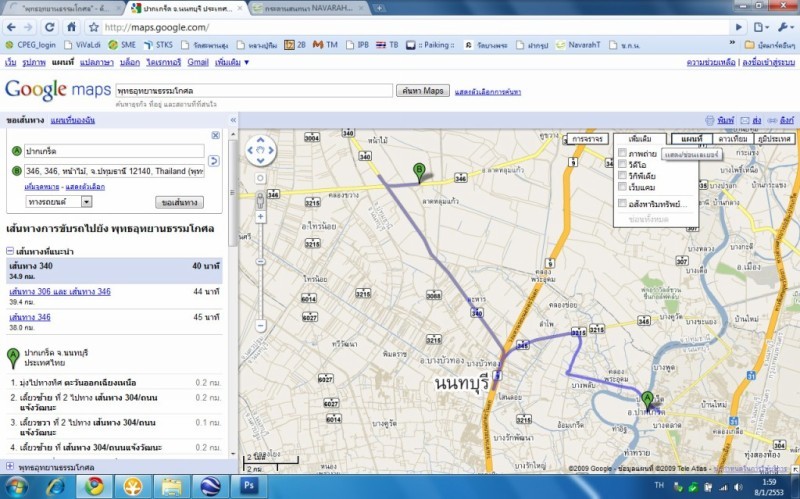Edit the start point A field ปากเกร็ด
The image size is (800, 499).
coord(114,151)
